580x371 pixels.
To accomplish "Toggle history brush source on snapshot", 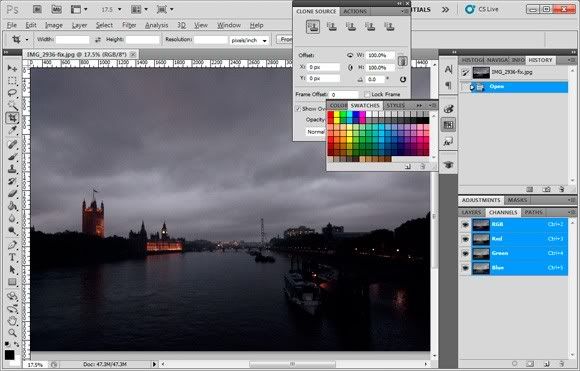I will coord(465,73).
